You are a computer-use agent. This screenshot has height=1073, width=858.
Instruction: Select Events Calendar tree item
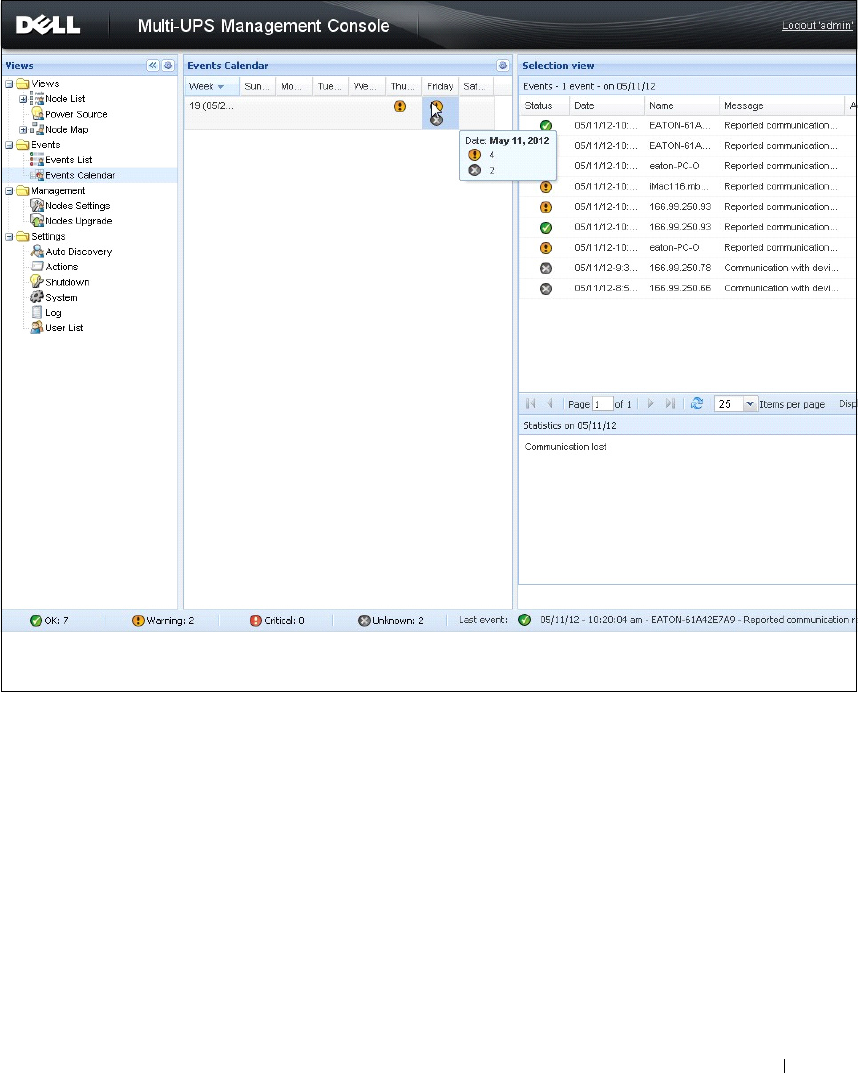(80, 175)
